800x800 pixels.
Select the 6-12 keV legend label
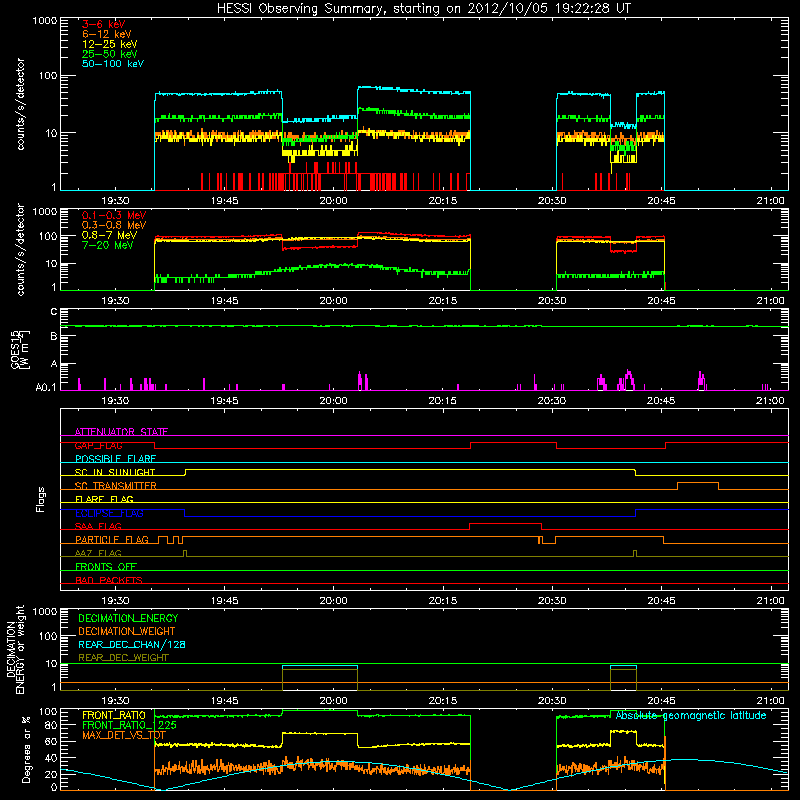pos(107,34)
